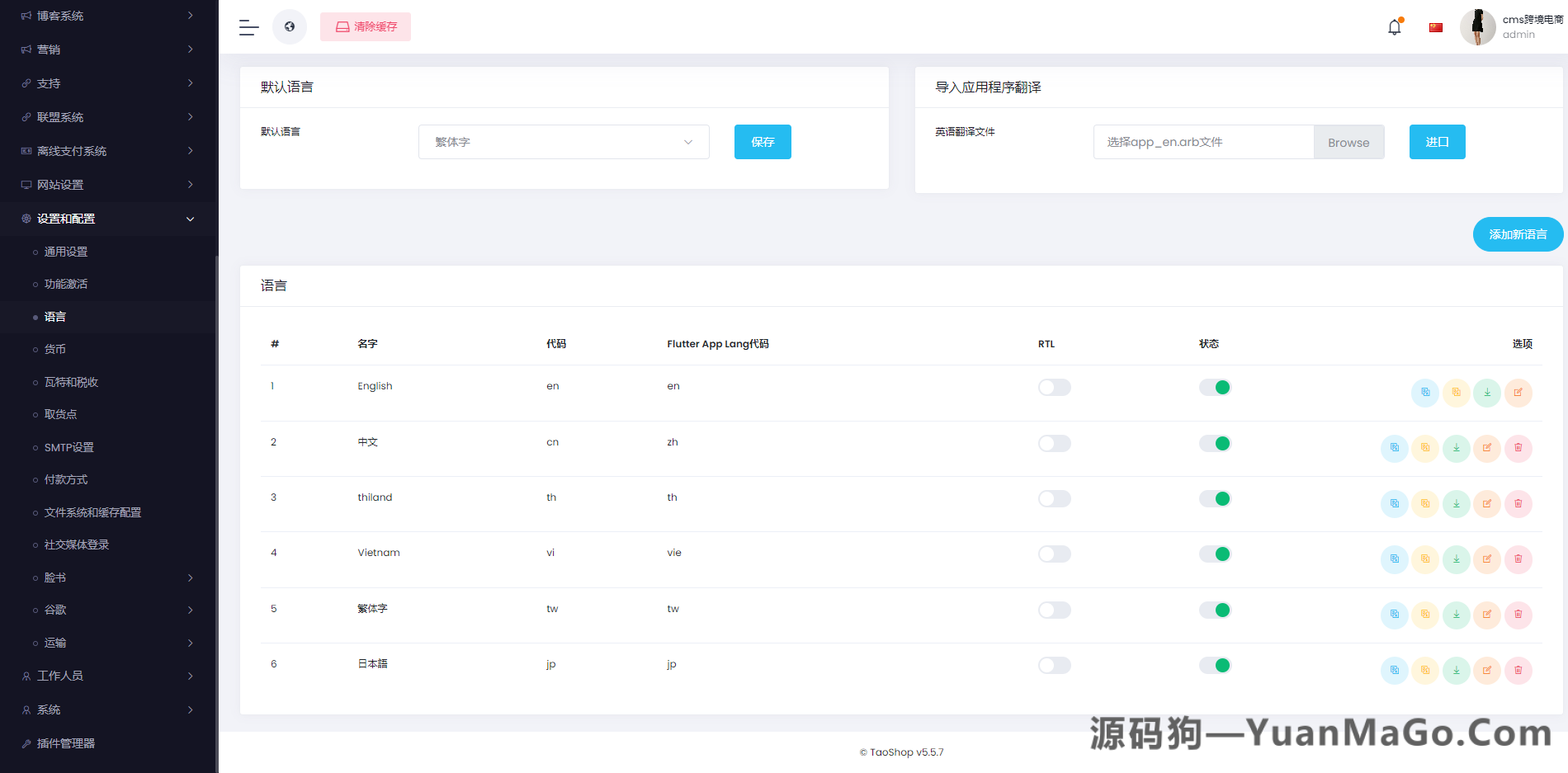The width and height of the screenshot is (1568, 773).
Task: Open the notification bell
Action: 1393,26
